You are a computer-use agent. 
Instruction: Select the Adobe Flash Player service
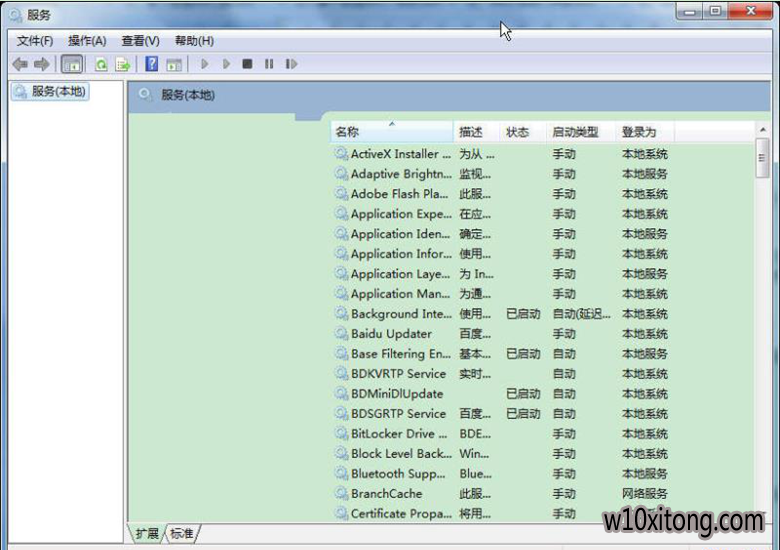501,194
